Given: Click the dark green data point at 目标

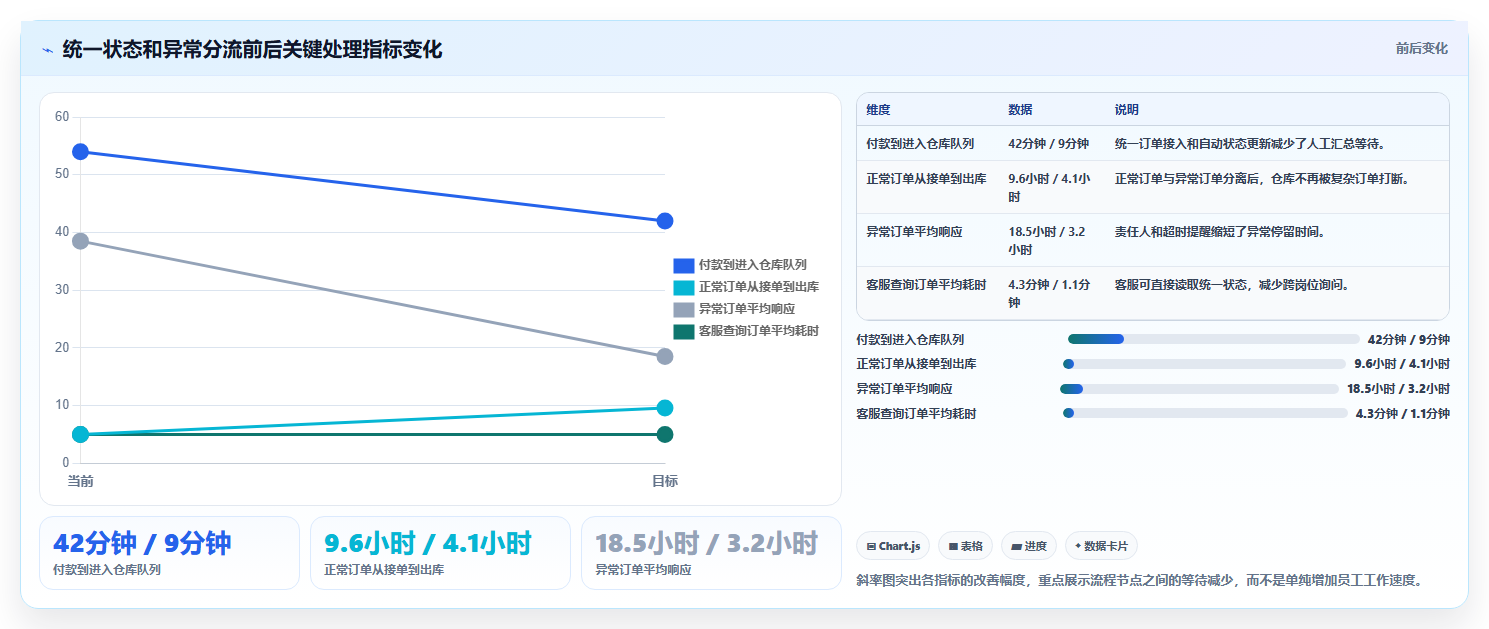Looking at the screenshot, I should [665, 434].
